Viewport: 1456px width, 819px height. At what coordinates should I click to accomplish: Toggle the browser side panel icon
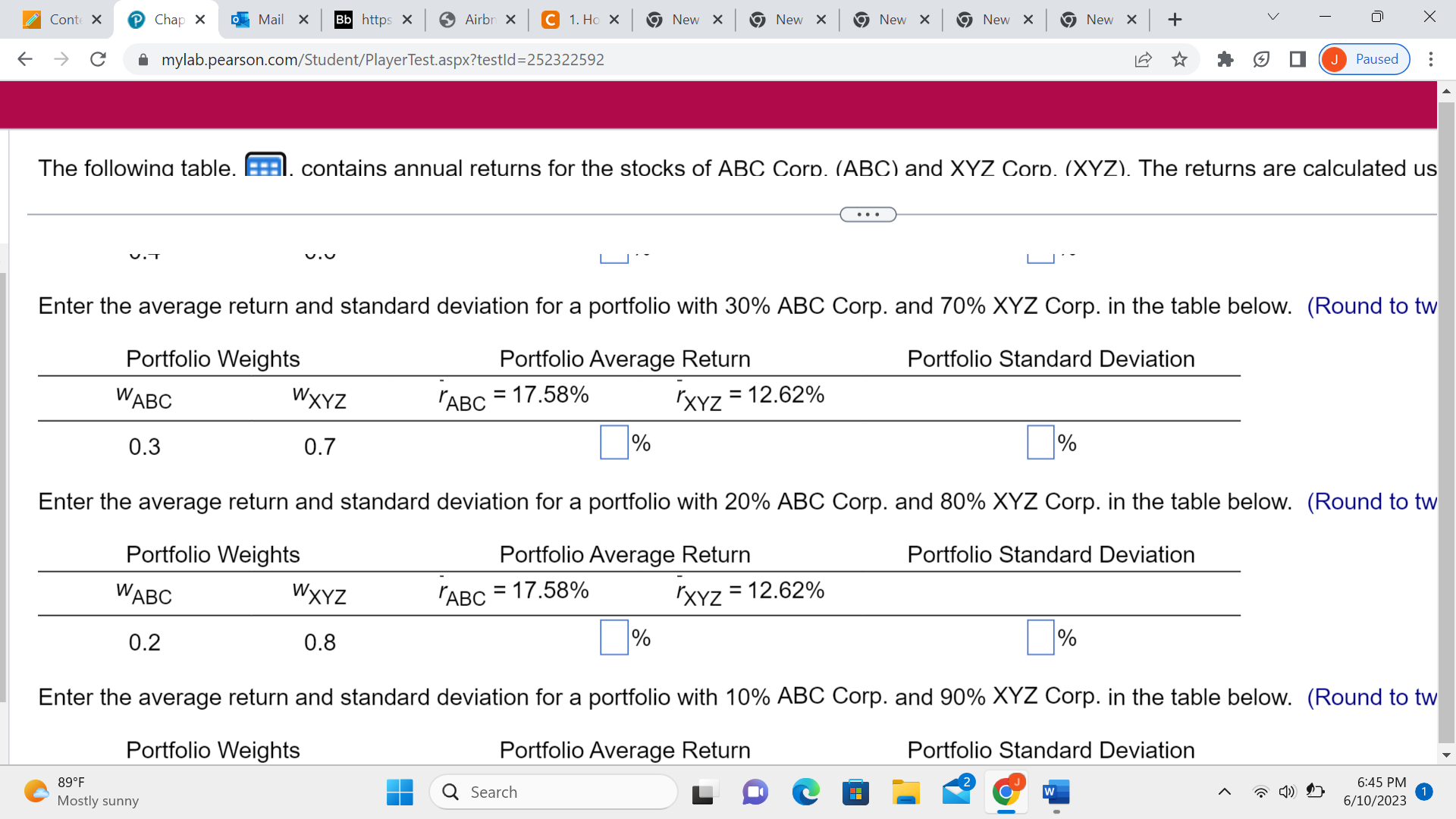(x=1298, y=59)
